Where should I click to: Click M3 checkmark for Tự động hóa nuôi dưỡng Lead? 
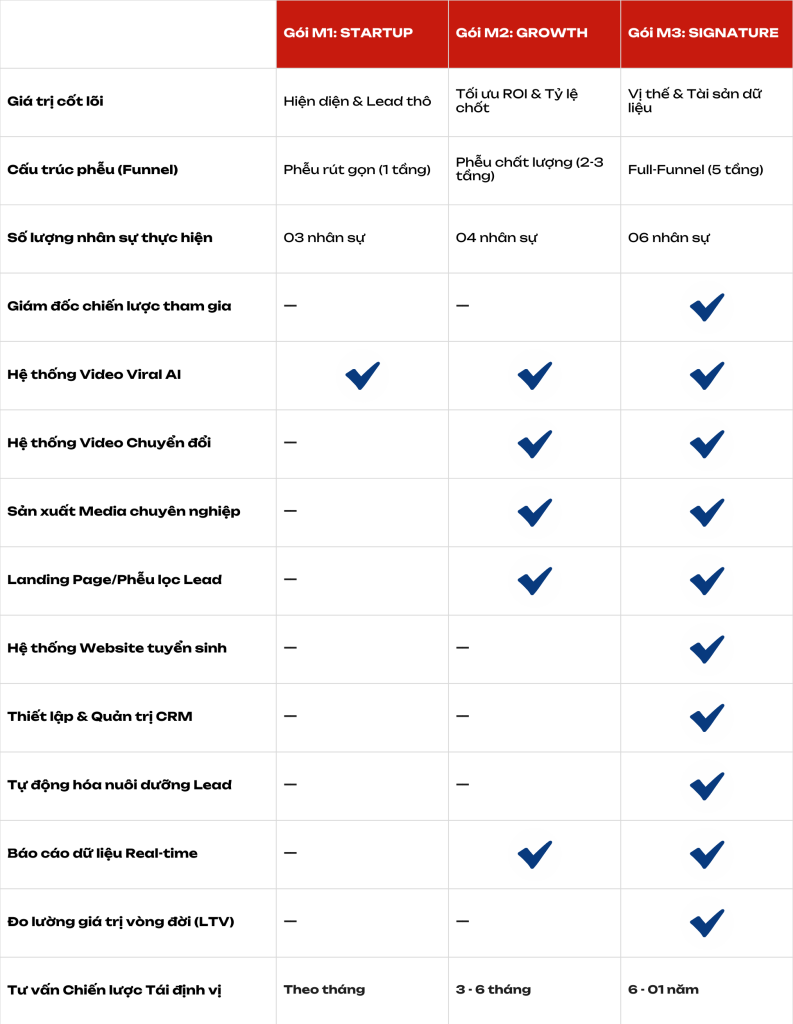click(x=707, y=785)
